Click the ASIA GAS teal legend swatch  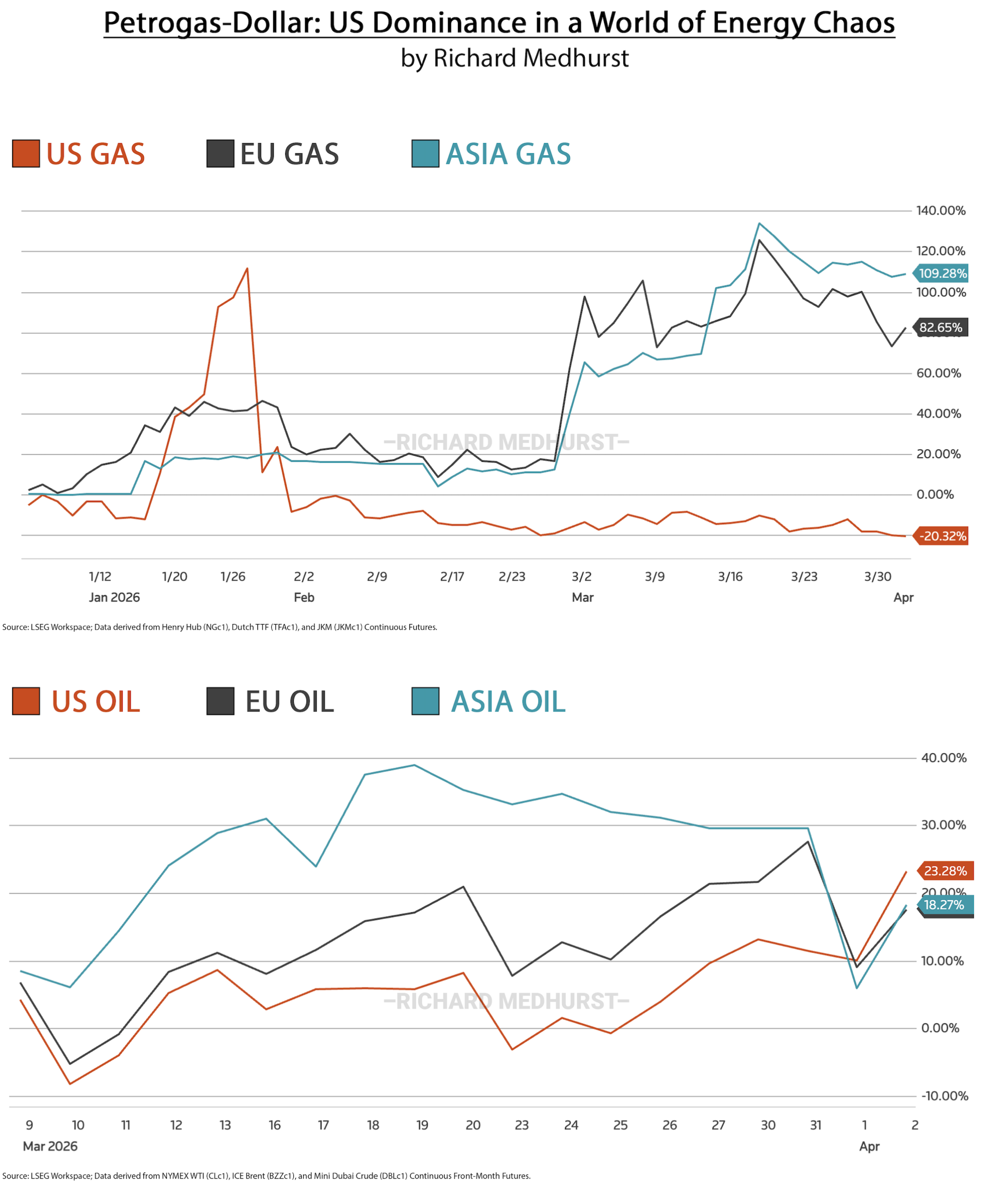click(425, 154)
